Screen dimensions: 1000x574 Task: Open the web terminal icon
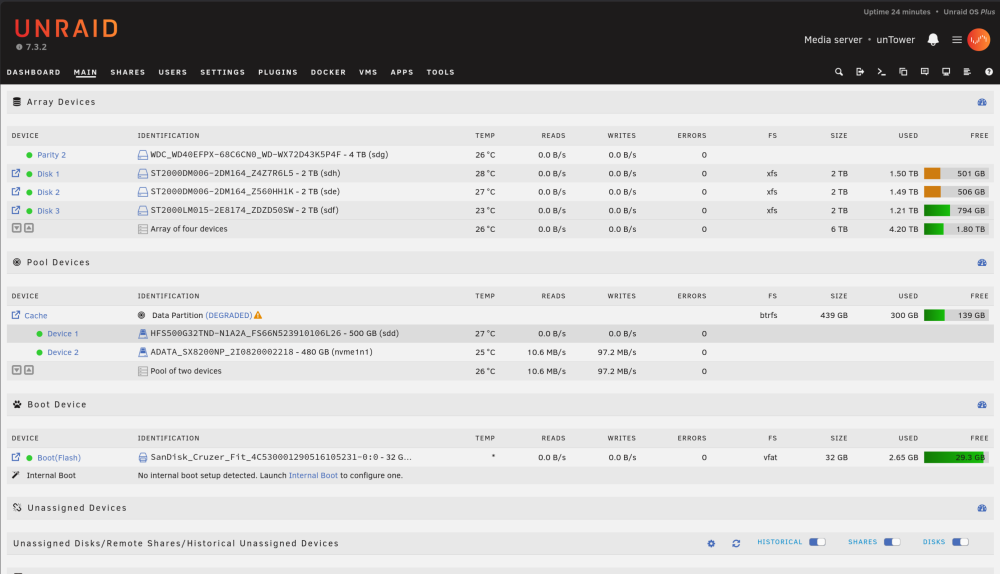(x=881, y=72)
